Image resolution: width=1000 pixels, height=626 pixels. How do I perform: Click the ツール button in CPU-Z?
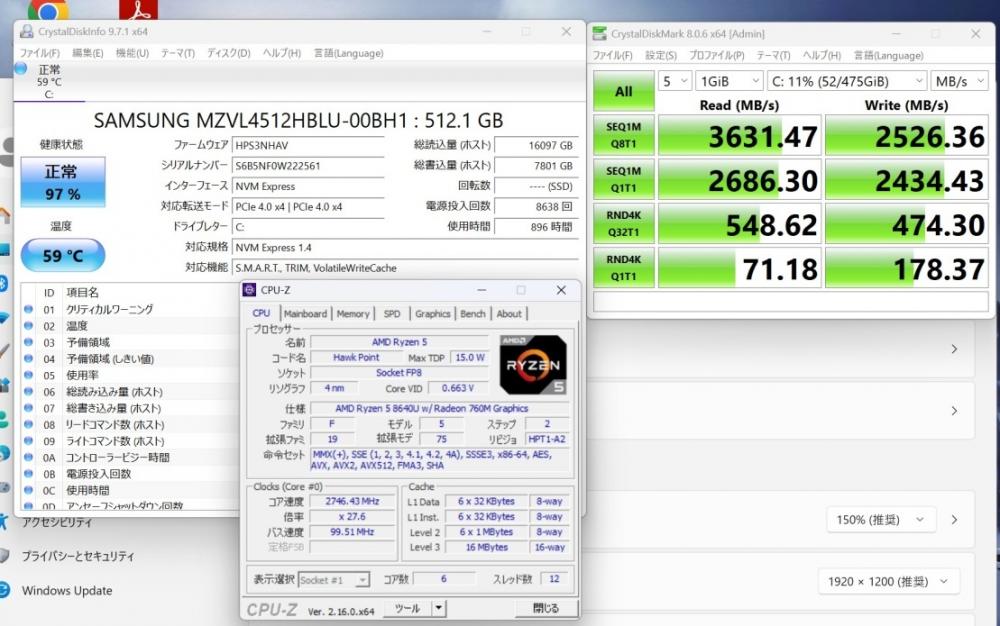click(408, 608)
